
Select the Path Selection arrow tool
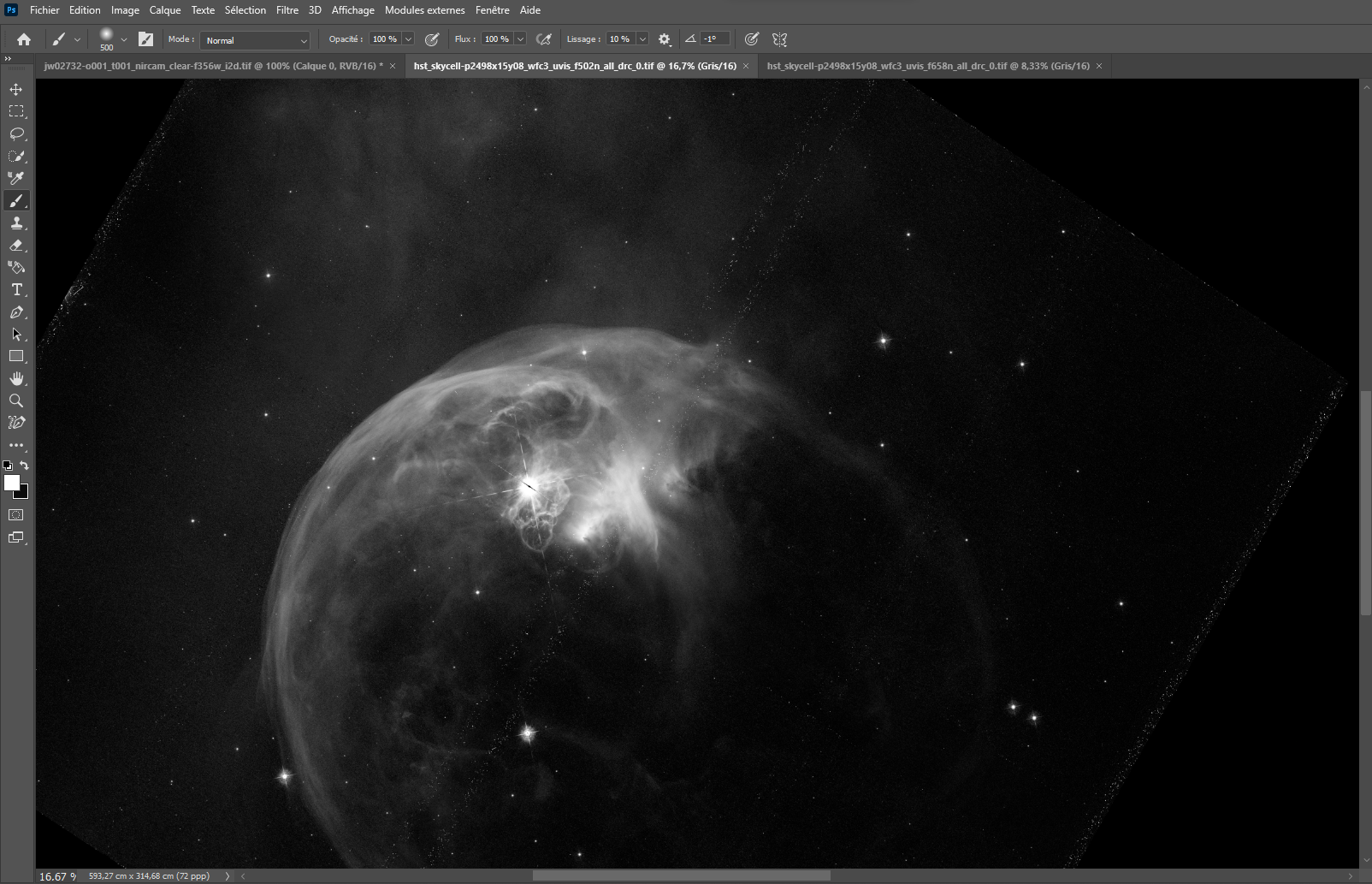[x=16, y=335]
